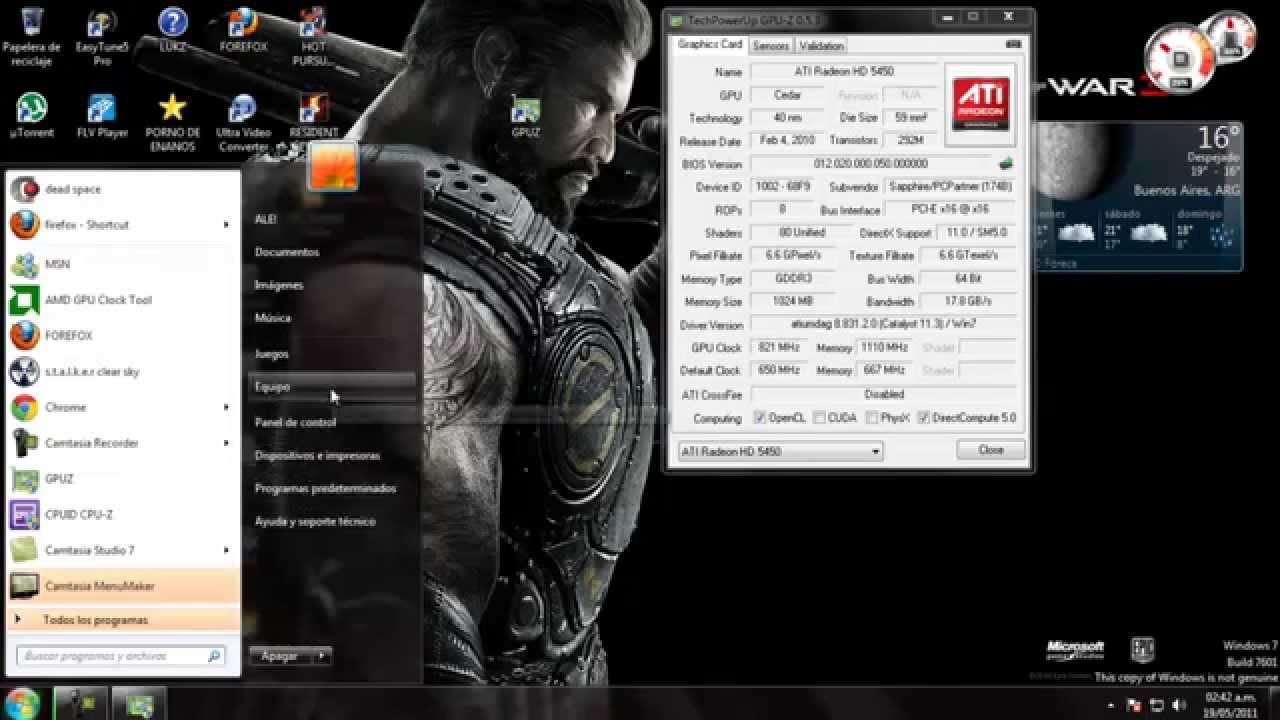Click the Memory Size value 1024 MB
The height and width of the screenshot is (720, 1280).
[793, 302]
